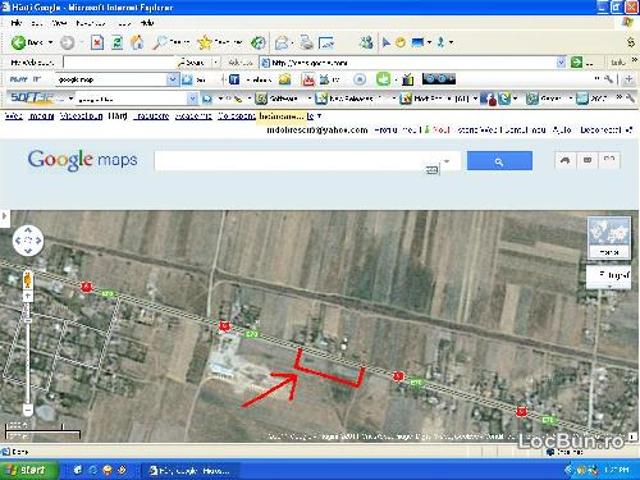Viewport: 640px width, 480px height.
Task: Toggle the on-screen keyboard in search box
Action: (432, 170)
